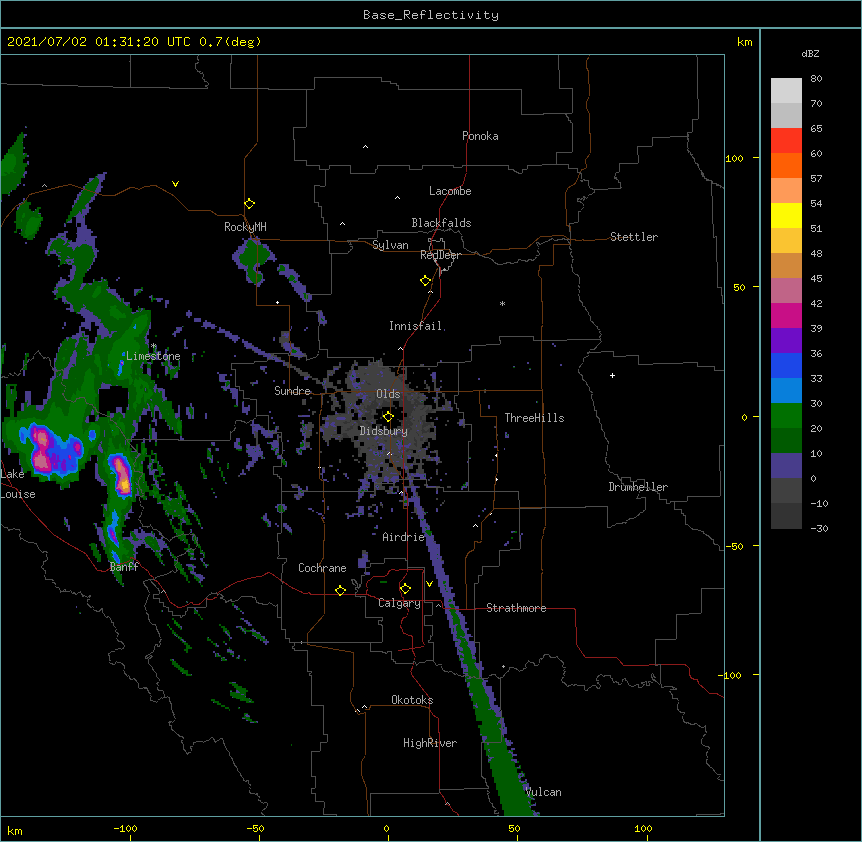This screenshot has height=842, width=862.
Task: Click the Blackfalds city label
Action: click(441, 223)
